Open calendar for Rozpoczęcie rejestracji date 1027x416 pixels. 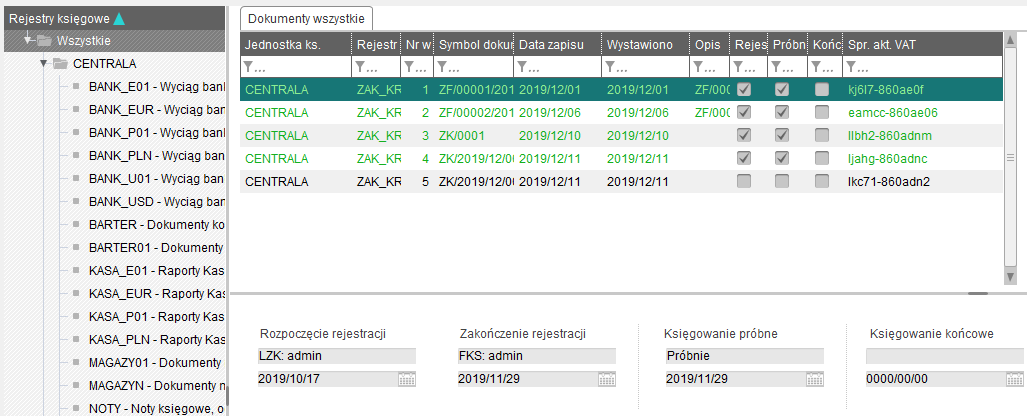pos(407,379)
